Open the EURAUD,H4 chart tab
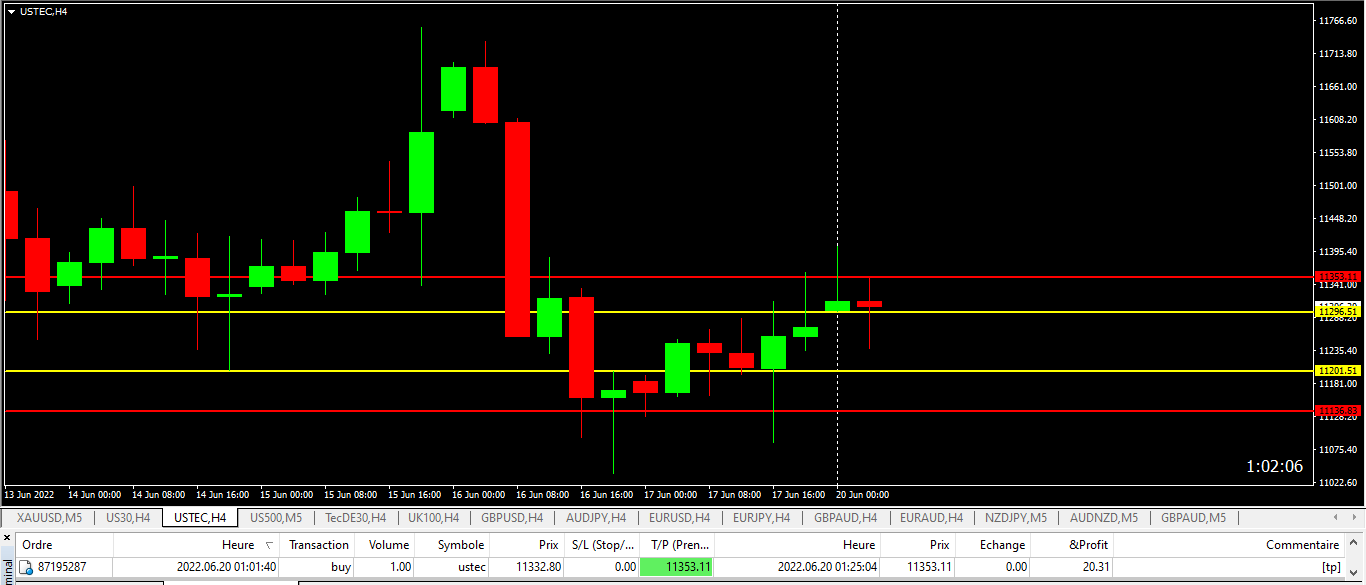Viewport: 1366px width, 585px height. pyautogui.click(x=931, y=518)
